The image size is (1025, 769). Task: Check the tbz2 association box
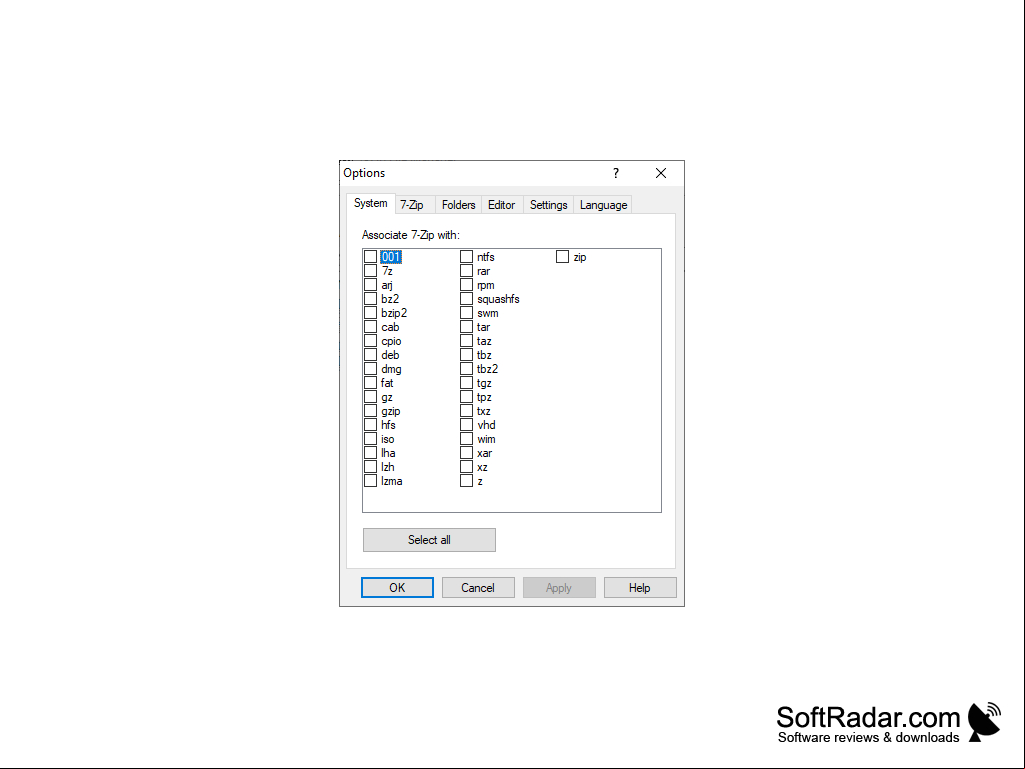tap(467, 369)
